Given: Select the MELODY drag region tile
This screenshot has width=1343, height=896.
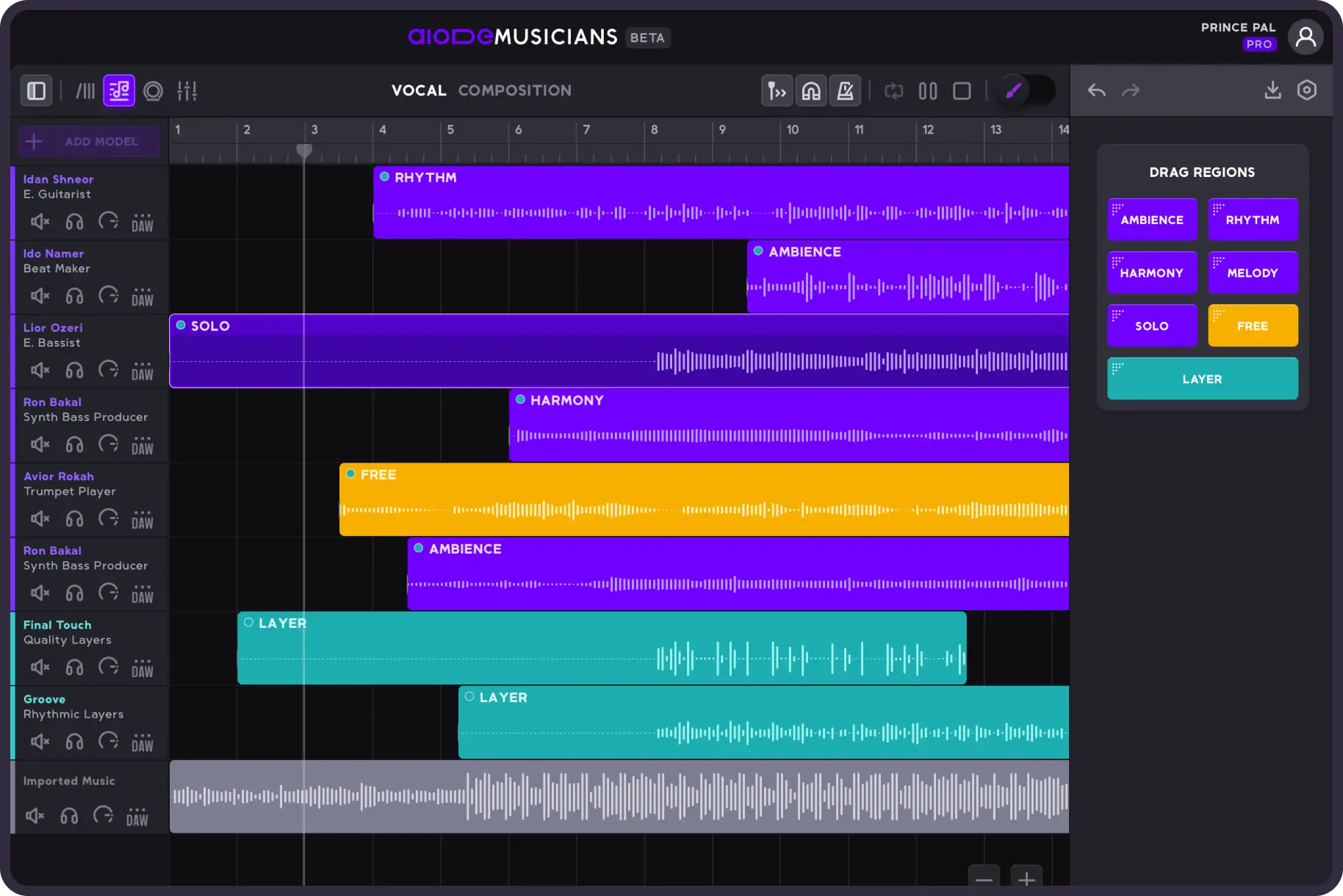Looking at the screenshot, I should click(x=1253, y=272).
